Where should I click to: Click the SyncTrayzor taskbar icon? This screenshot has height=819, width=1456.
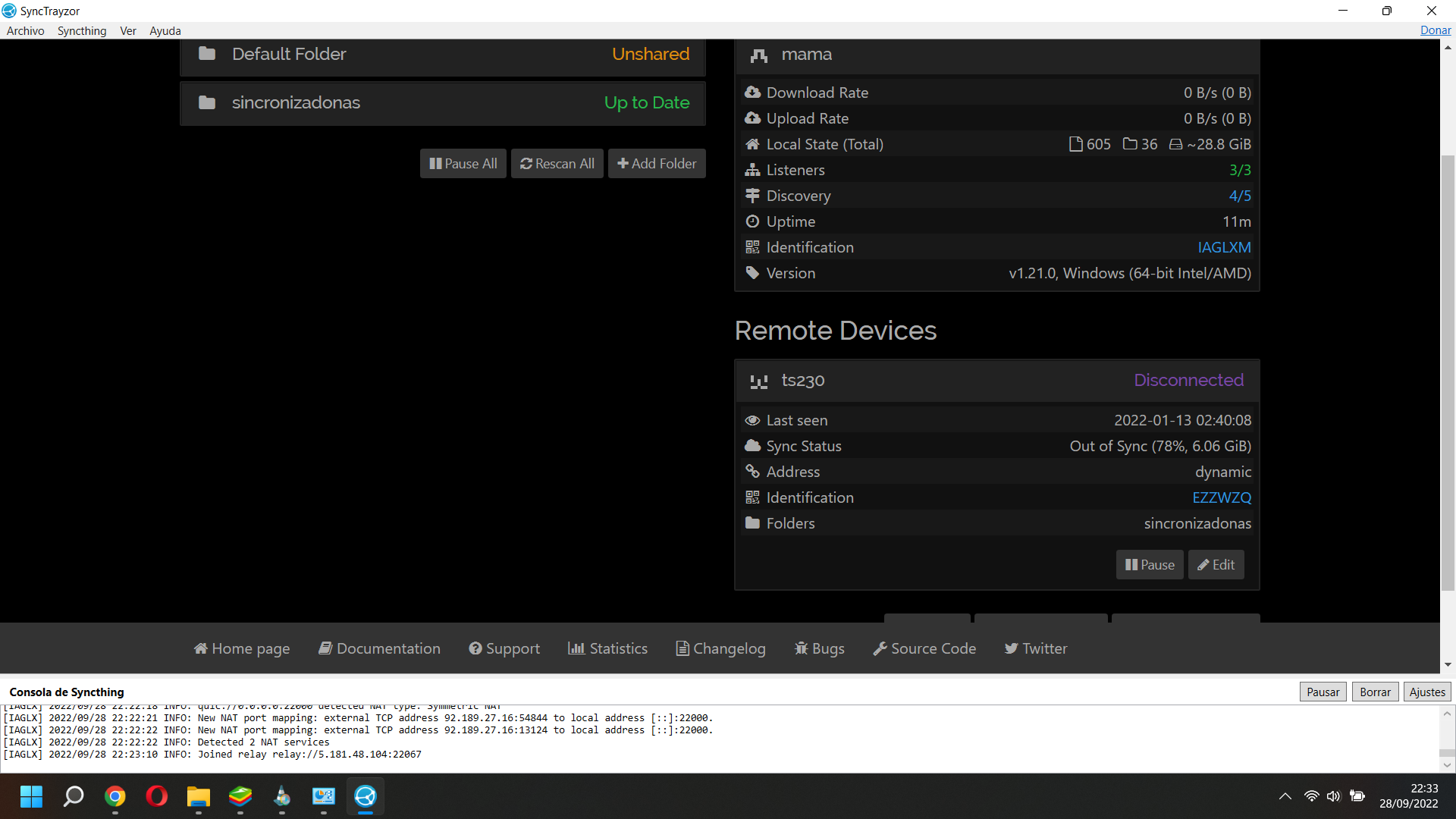click(x=366, y=796)
